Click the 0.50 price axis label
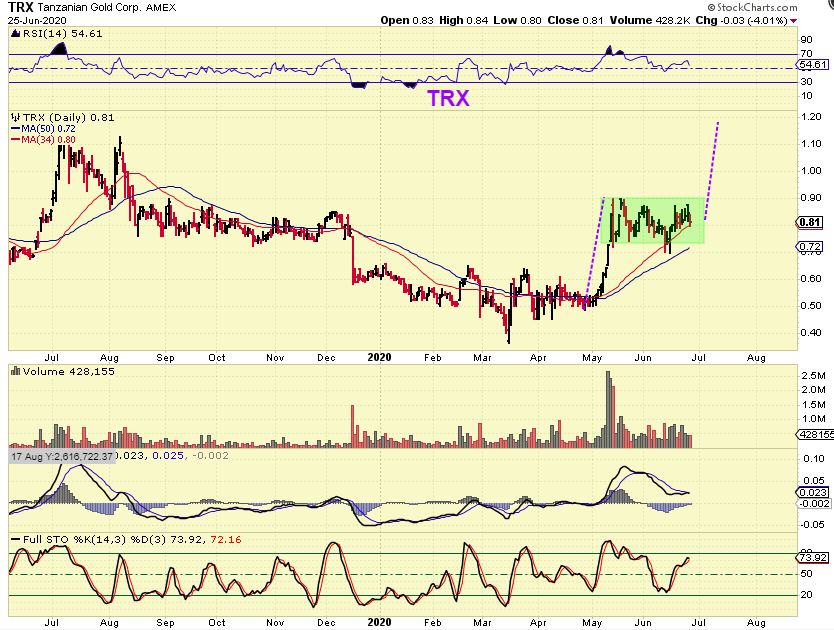This screenshot has height=630, width=834. 811,306
